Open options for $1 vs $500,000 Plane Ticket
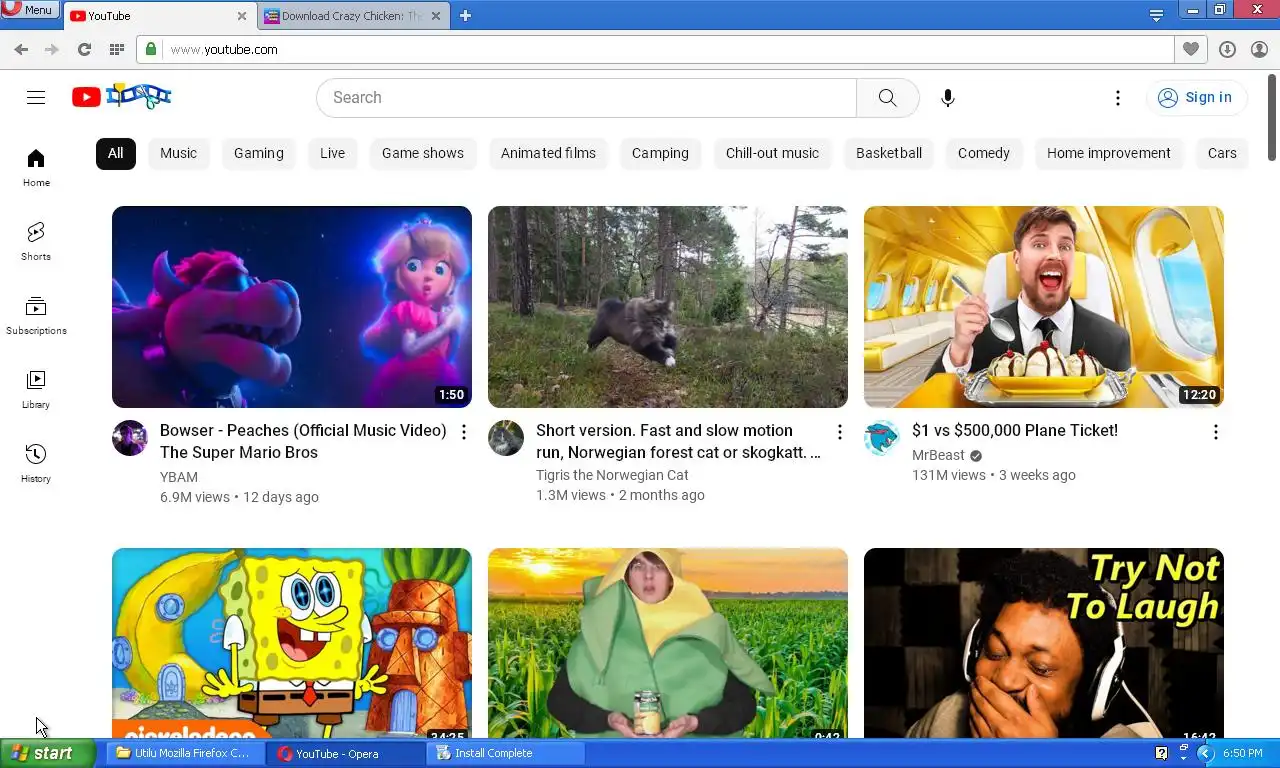This screenshot has width=1280, height=768. [x=1215, y=432]
